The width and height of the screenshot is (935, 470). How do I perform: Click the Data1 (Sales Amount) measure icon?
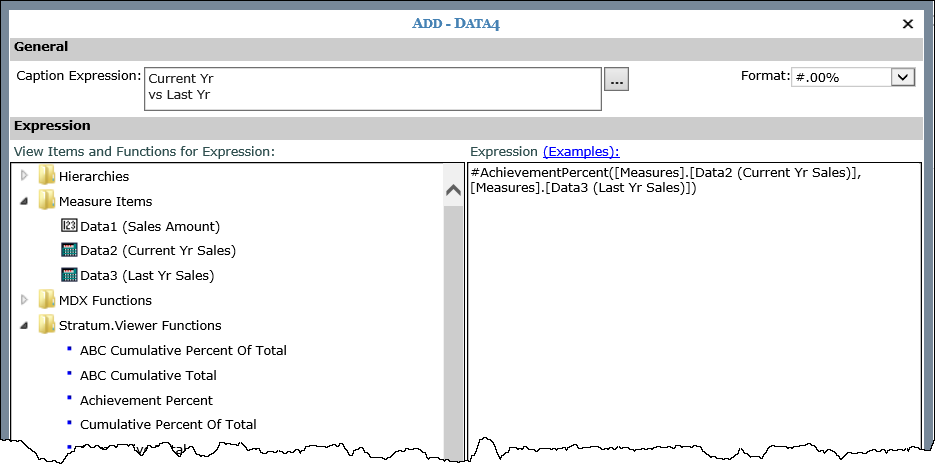point(69,226)
